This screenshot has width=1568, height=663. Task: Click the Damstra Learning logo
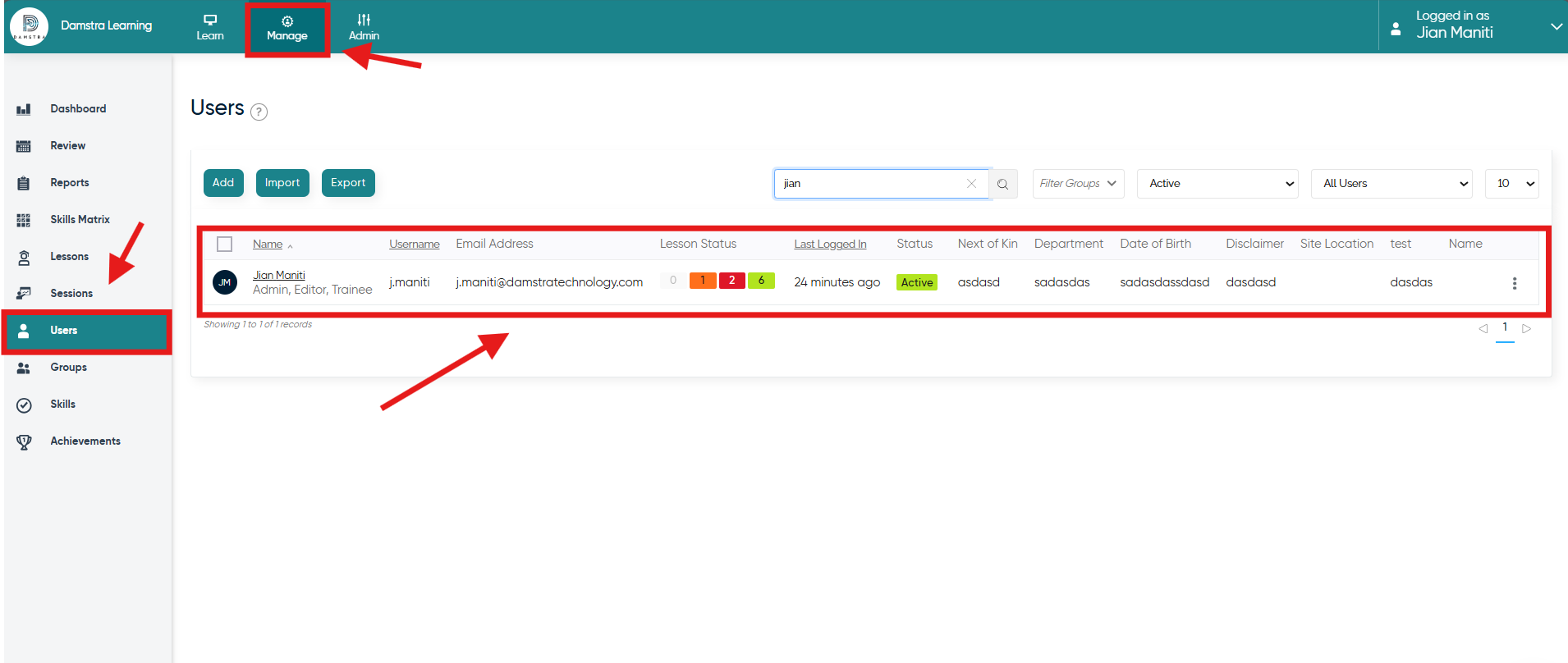(30, 26)
